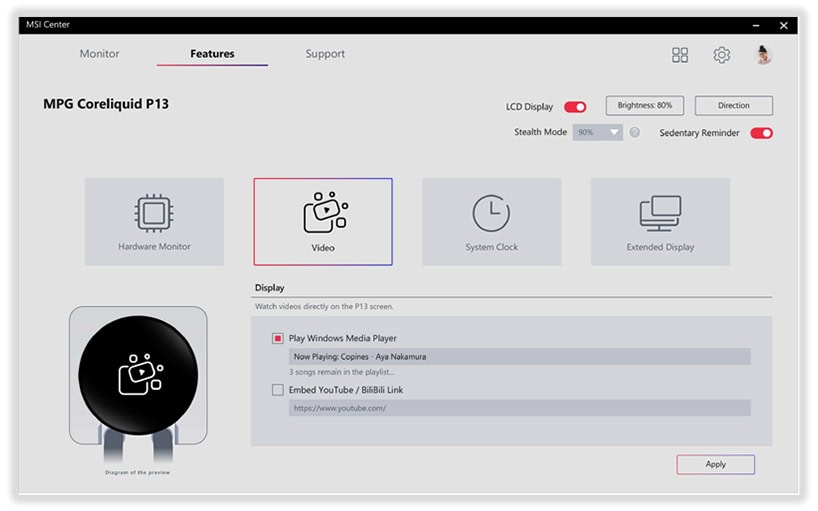The height and width of the screenshot is (511, 818).
Task: Select the Hardware Monitor chip icon
Action: coord(154,212)
